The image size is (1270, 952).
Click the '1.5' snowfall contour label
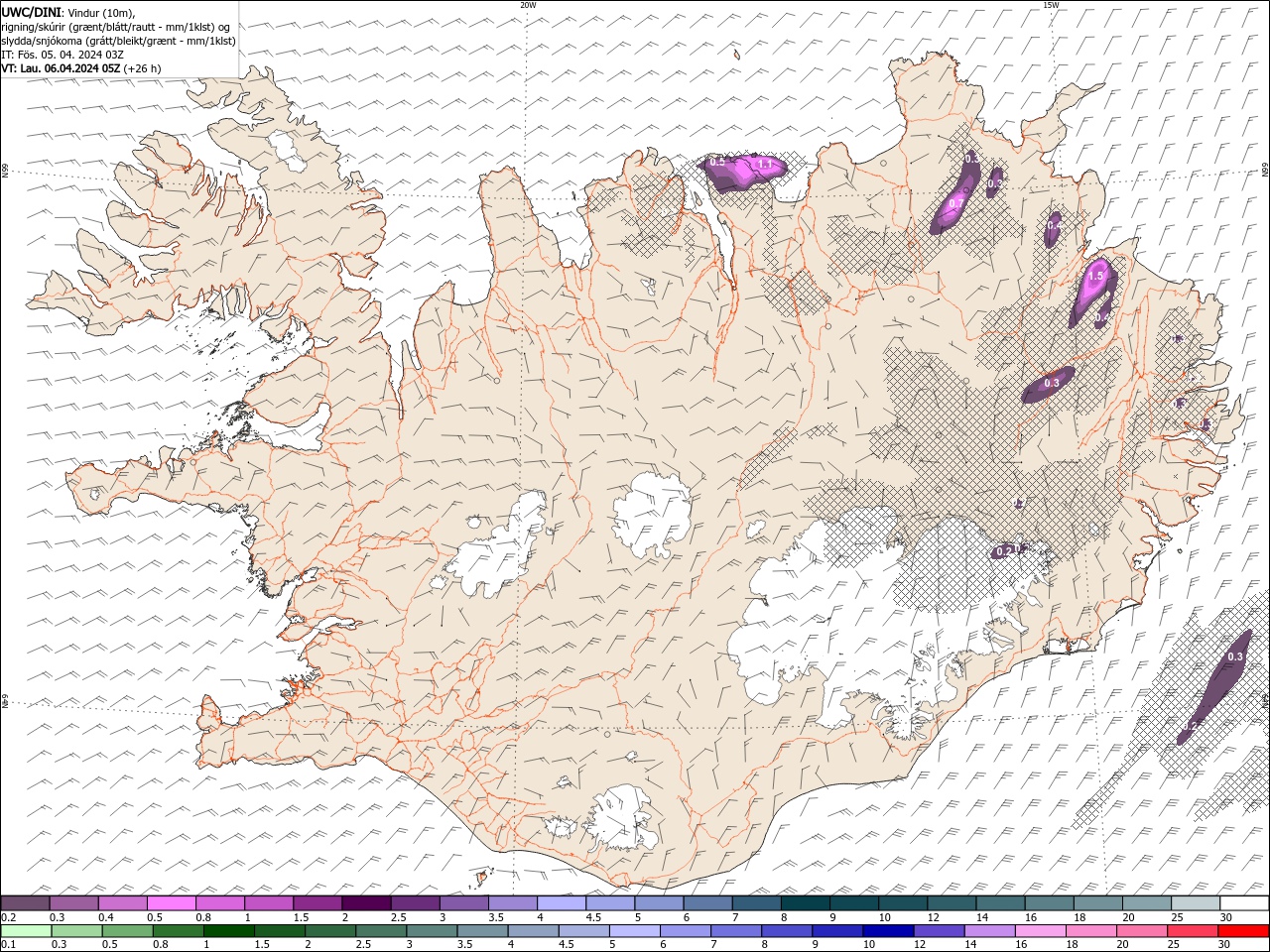pyautogui.click(x=1096, y=277)
